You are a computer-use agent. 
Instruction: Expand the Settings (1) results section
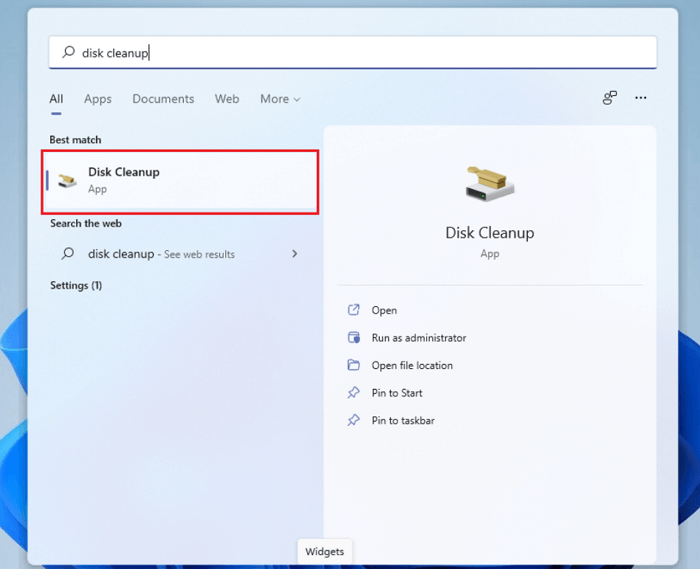[76, 286]
